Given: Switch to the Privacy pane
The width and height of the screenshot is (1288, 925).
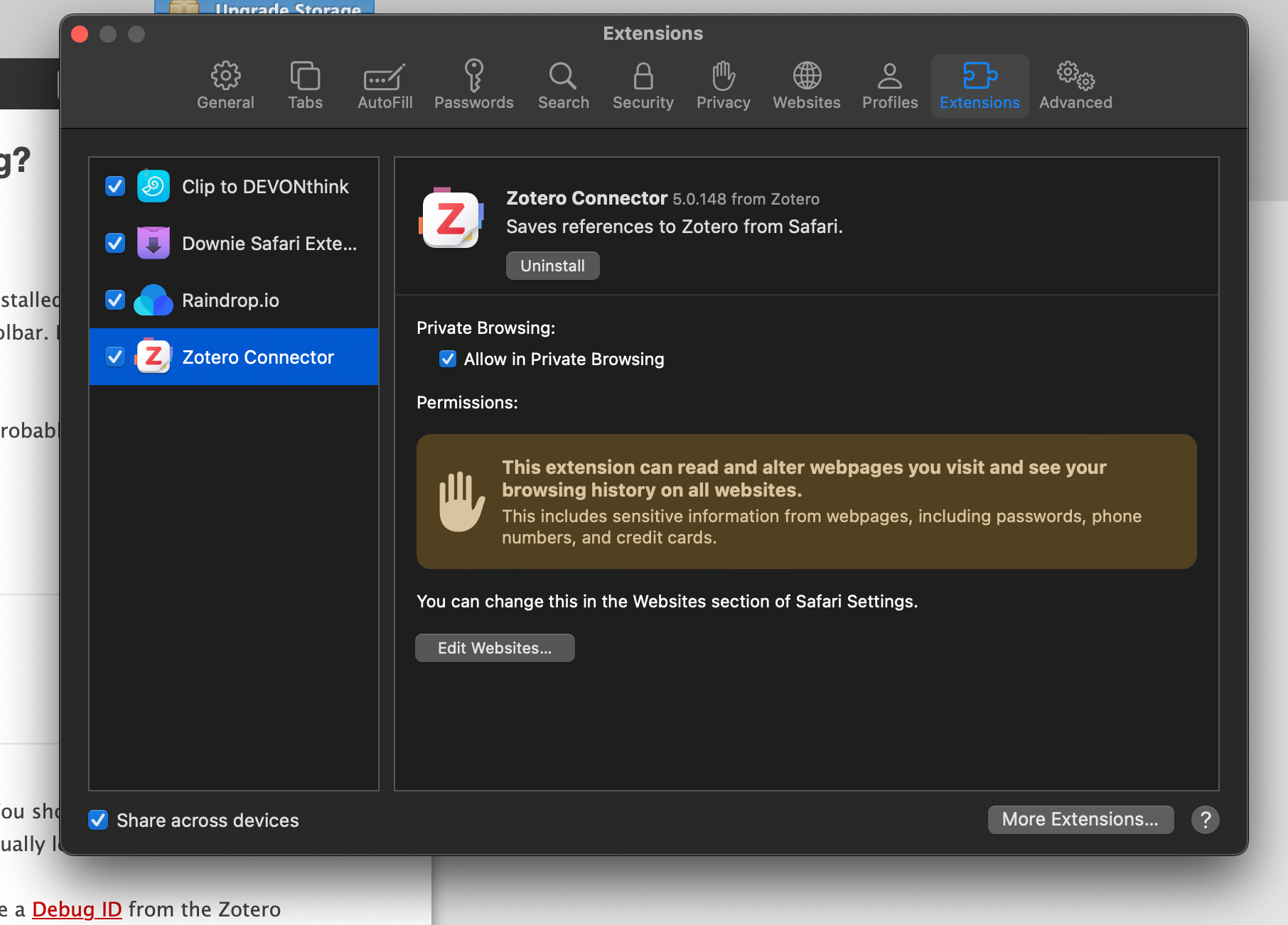Looking at the screenshot, I should click(x=723, y=86).
